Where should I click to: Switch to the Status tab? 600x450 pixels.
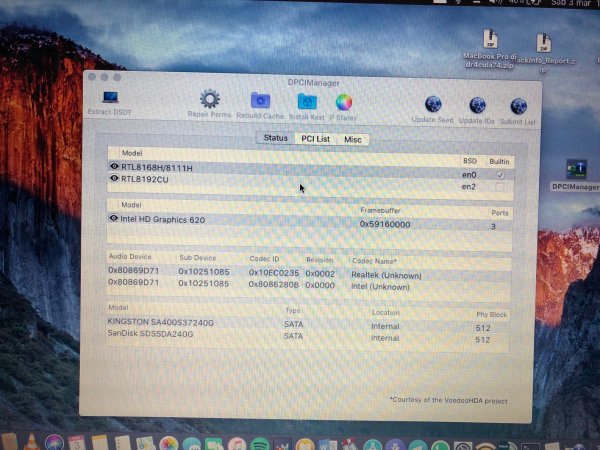coord(276,138)
